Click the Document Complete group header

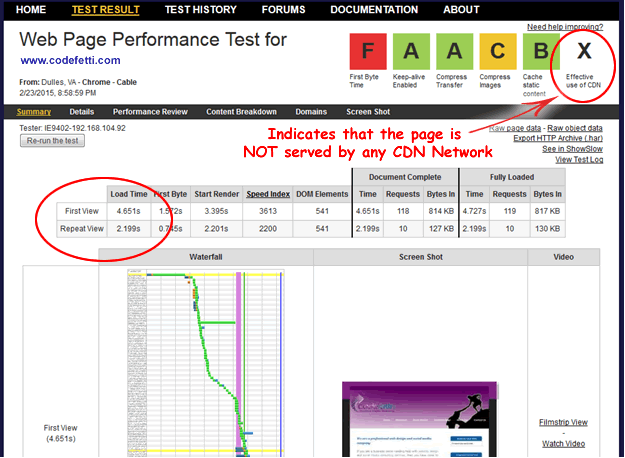405,177
